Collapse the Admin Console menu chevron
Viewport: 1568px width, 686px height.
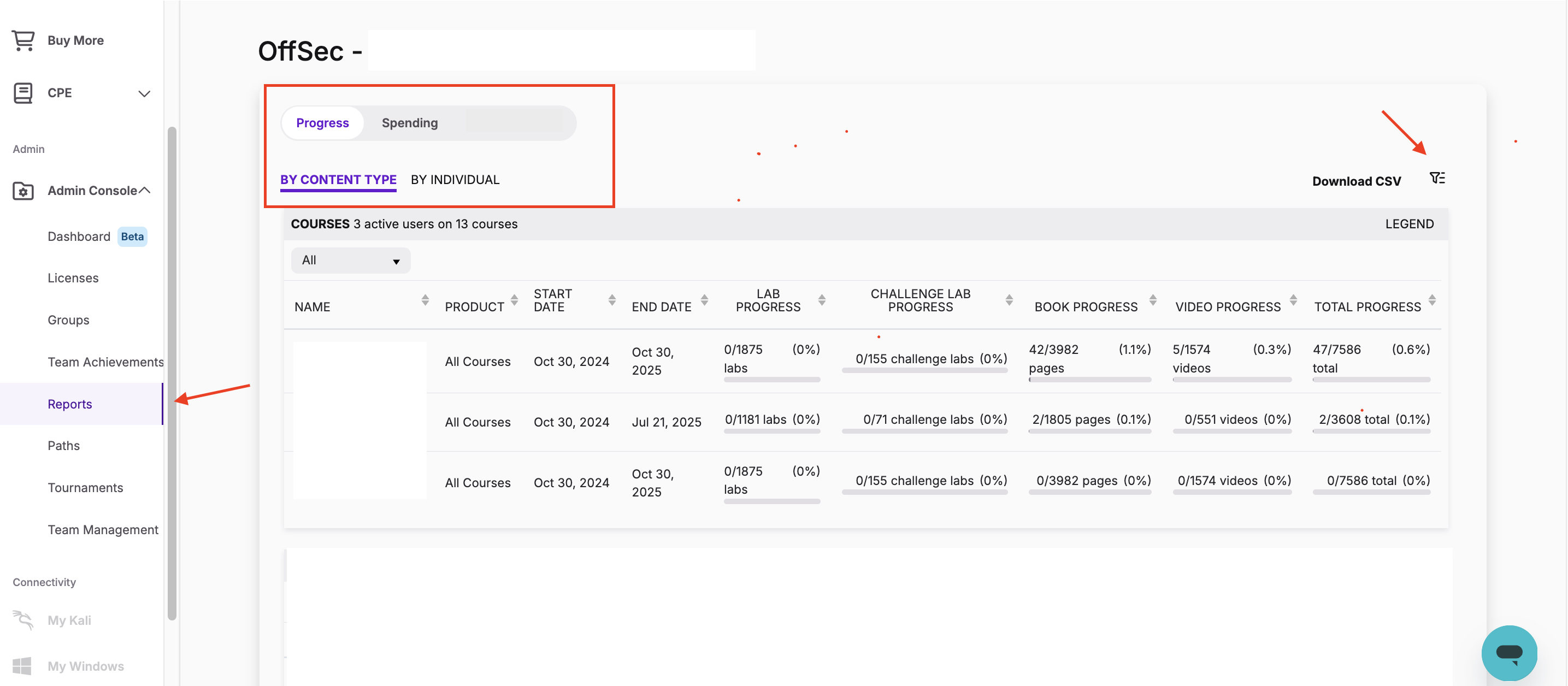click(144, 191)
